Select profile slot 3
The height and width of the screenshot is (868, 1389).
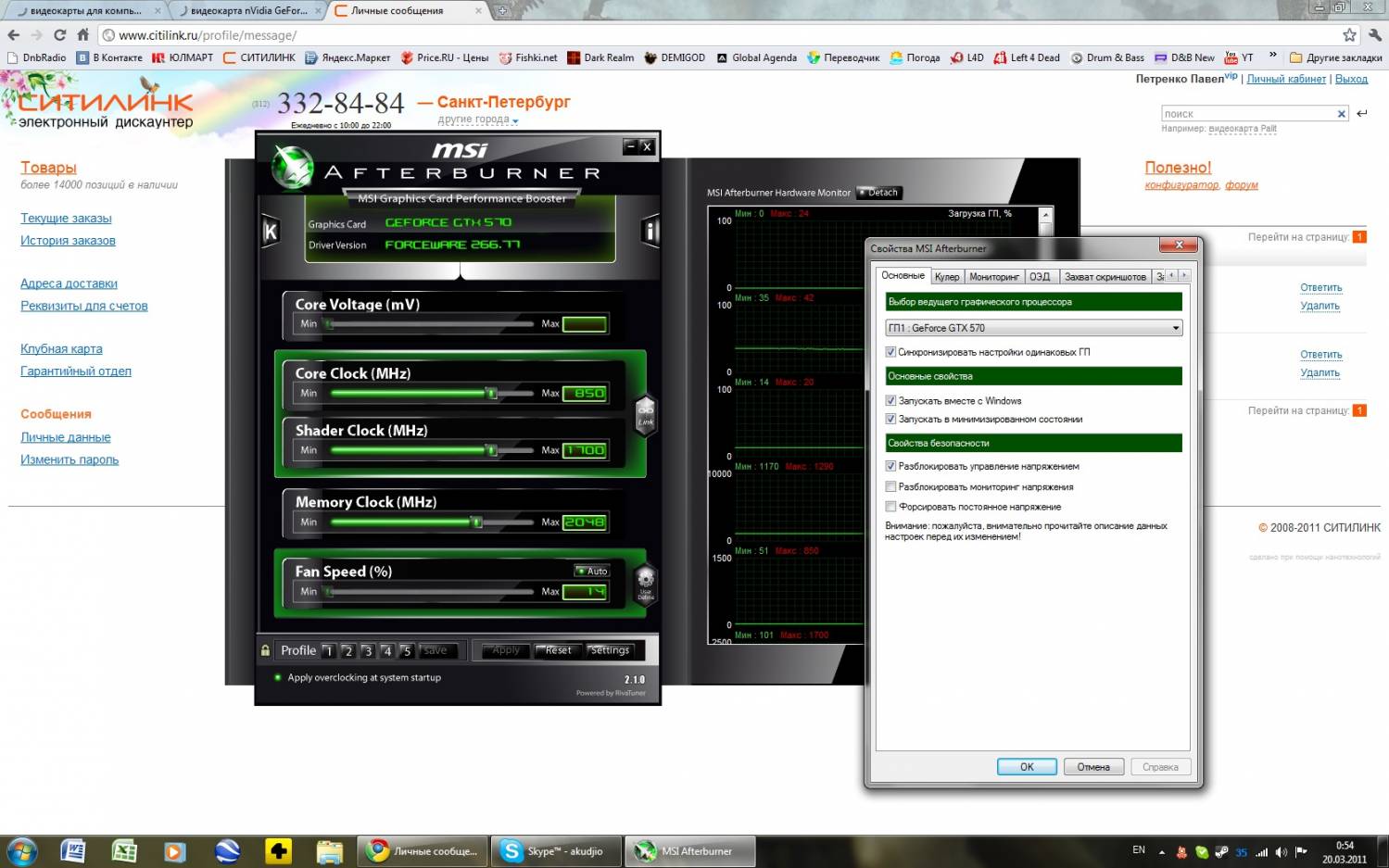click(368, 650)
